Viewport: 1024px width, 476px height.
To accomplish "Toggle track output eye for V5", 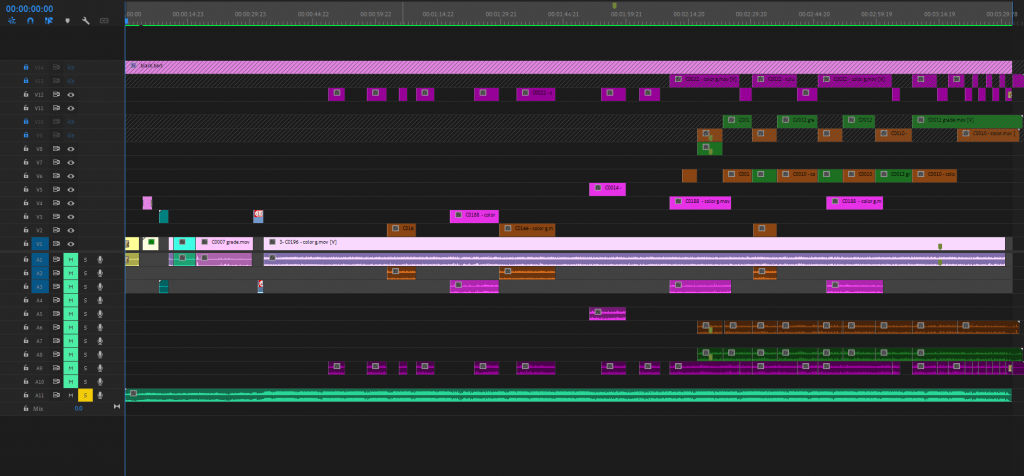I will (x=71, y=189).
